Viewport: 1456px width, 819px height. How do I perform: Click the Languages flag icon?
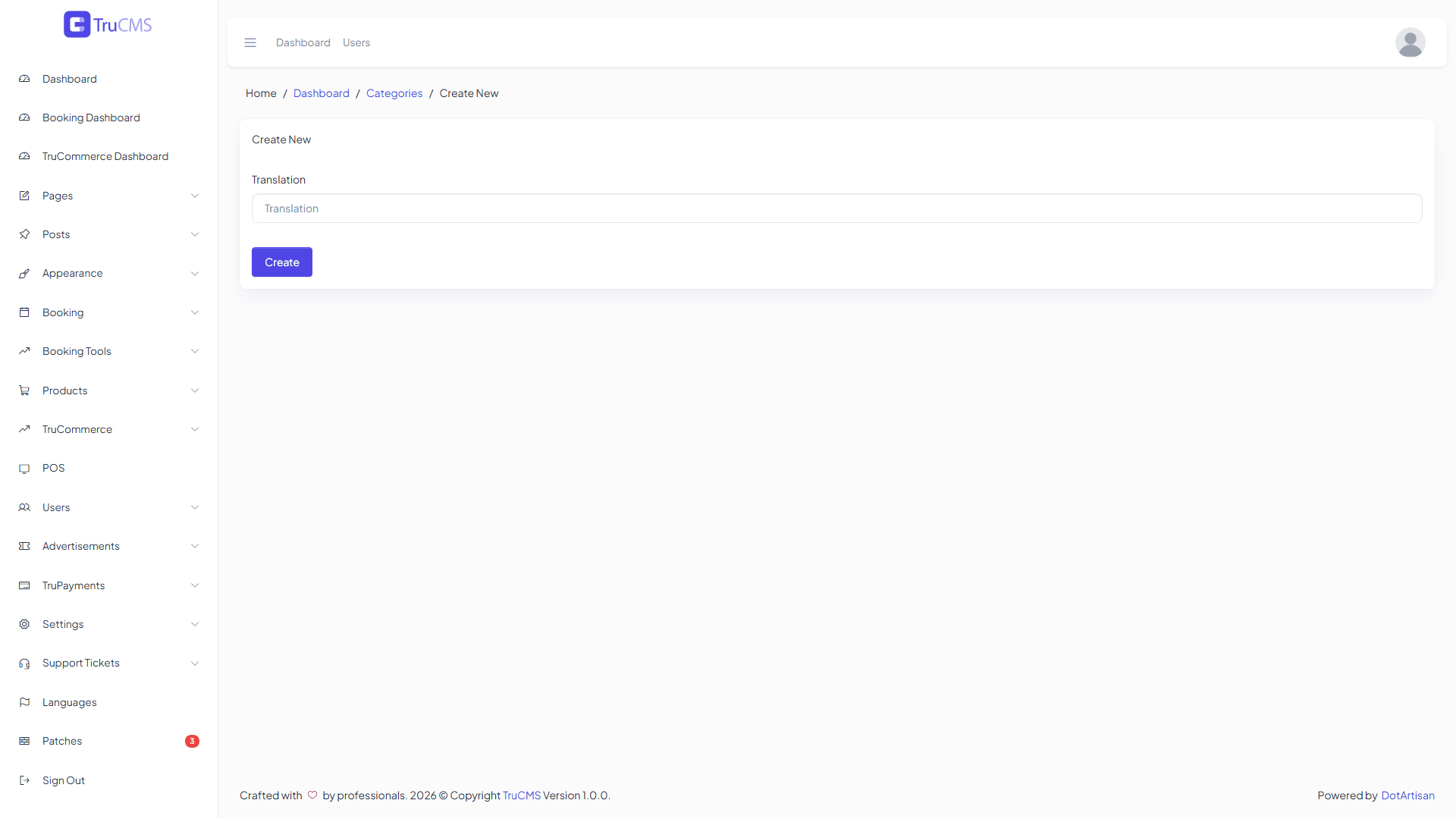24,702
